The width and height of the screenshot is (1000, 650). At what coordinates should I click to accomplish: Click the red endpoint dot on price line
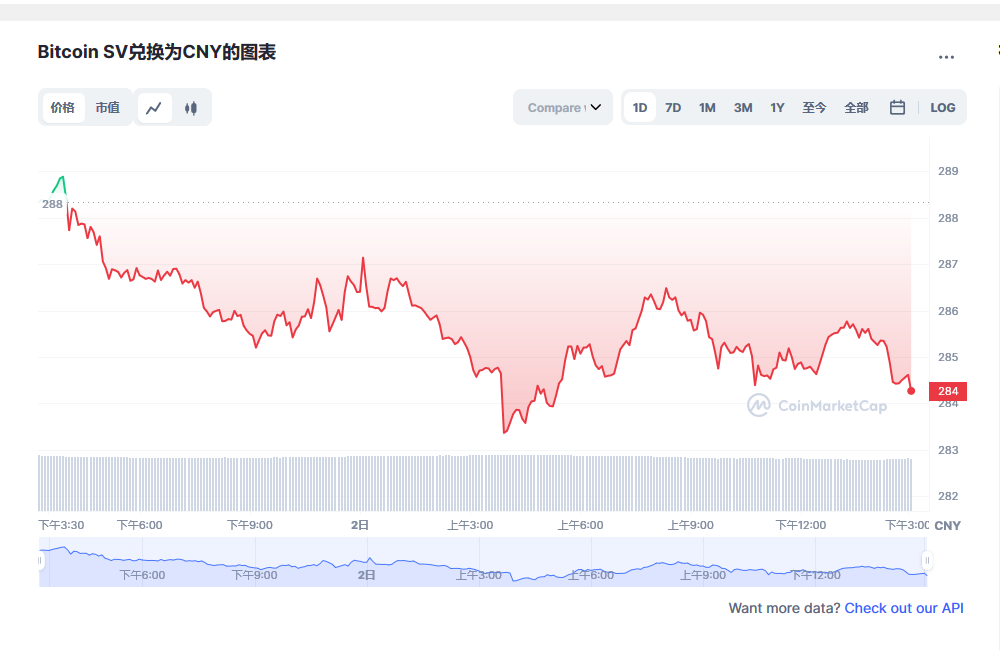pyautogui.click(x=911, y=391)
